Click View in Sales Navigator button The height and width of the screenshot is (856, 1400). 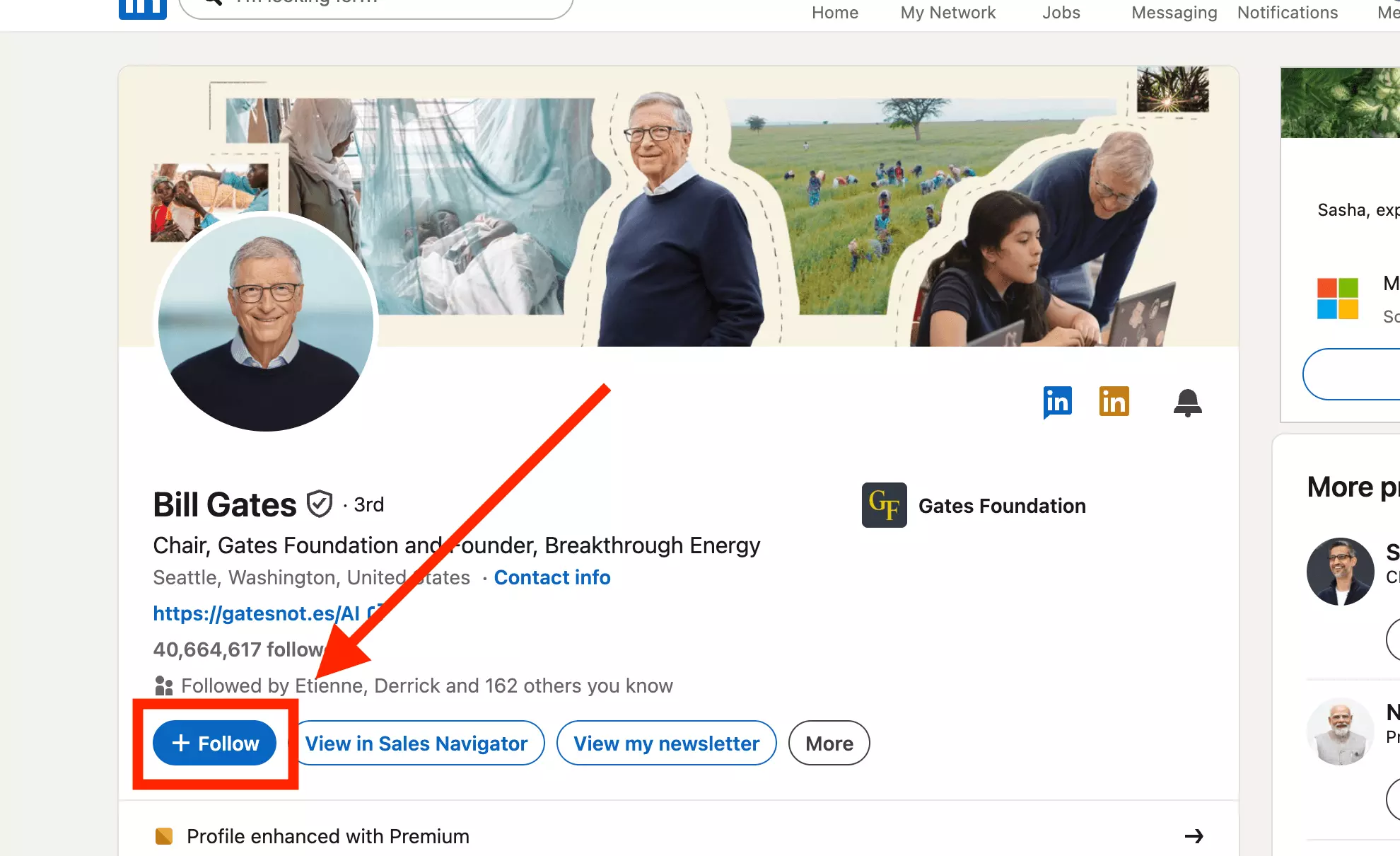click(420, 743)
